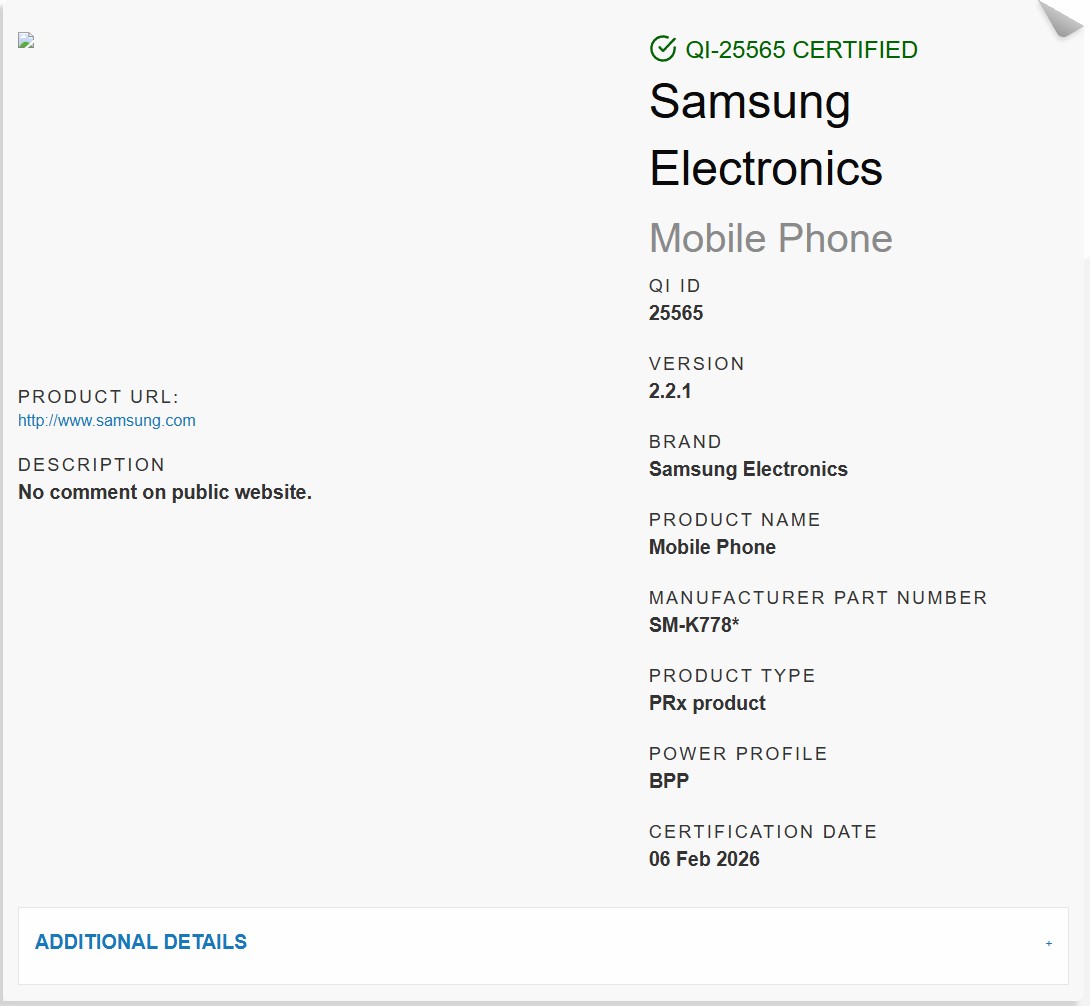Click the BPP power profile value

[669, 781]
